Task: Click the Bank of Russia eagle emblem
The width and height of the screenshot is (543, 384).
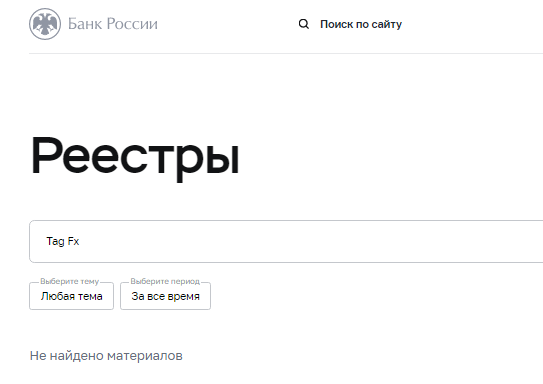Action: click(45, 24)
